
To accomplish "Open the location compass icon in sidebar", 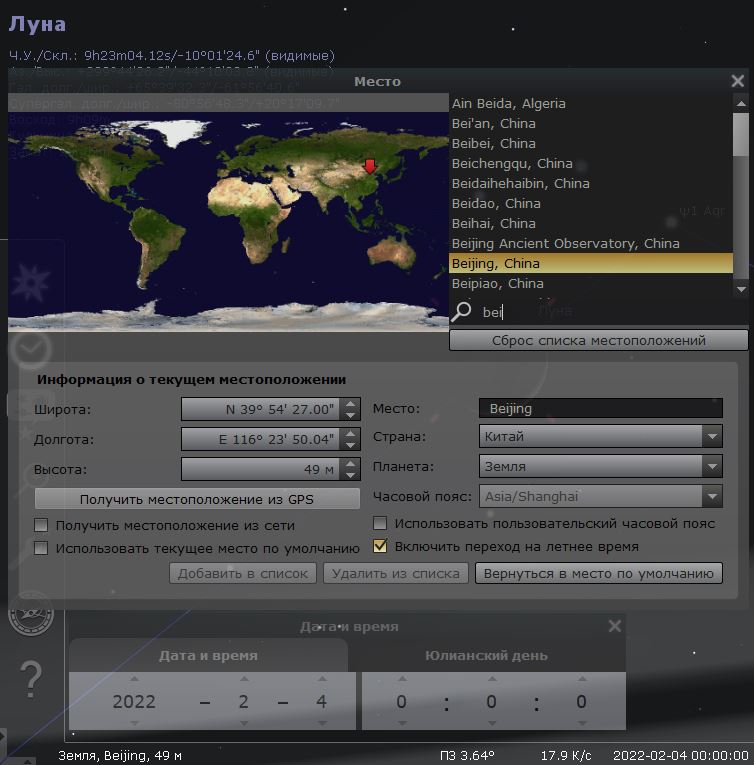I will point(31,613).
